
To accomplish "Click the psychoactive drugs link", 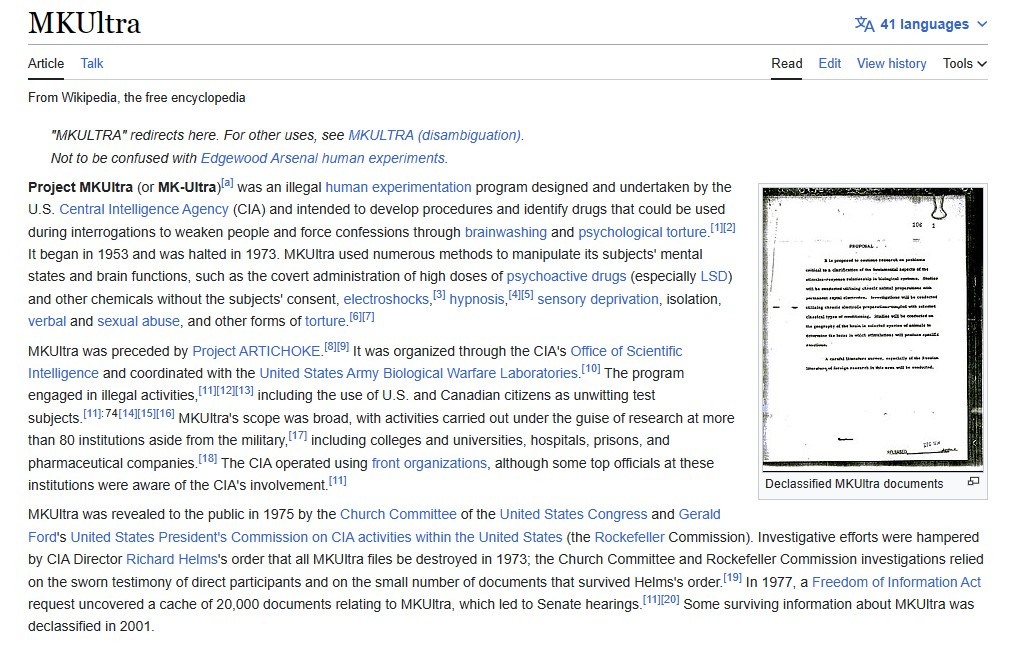I will pyautogui.click(x=566, y=276).
